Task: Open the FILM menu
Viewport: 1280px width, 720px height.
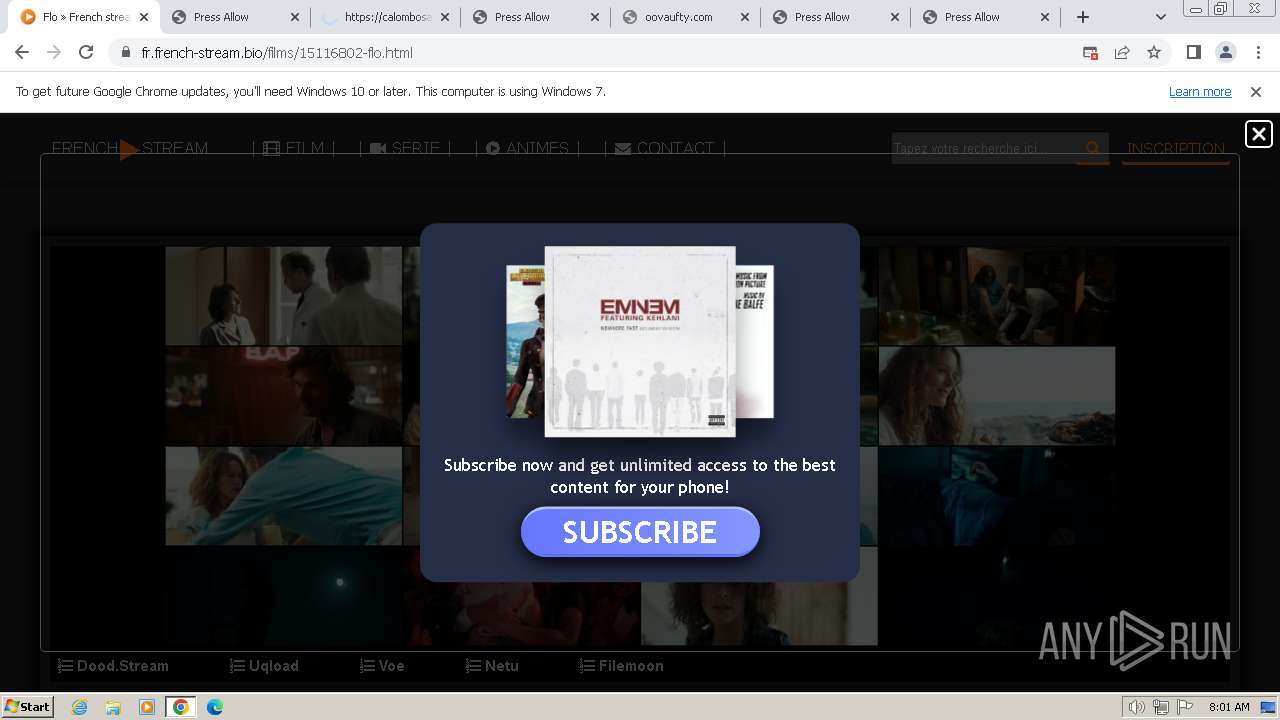Action: tap(293, 149)
